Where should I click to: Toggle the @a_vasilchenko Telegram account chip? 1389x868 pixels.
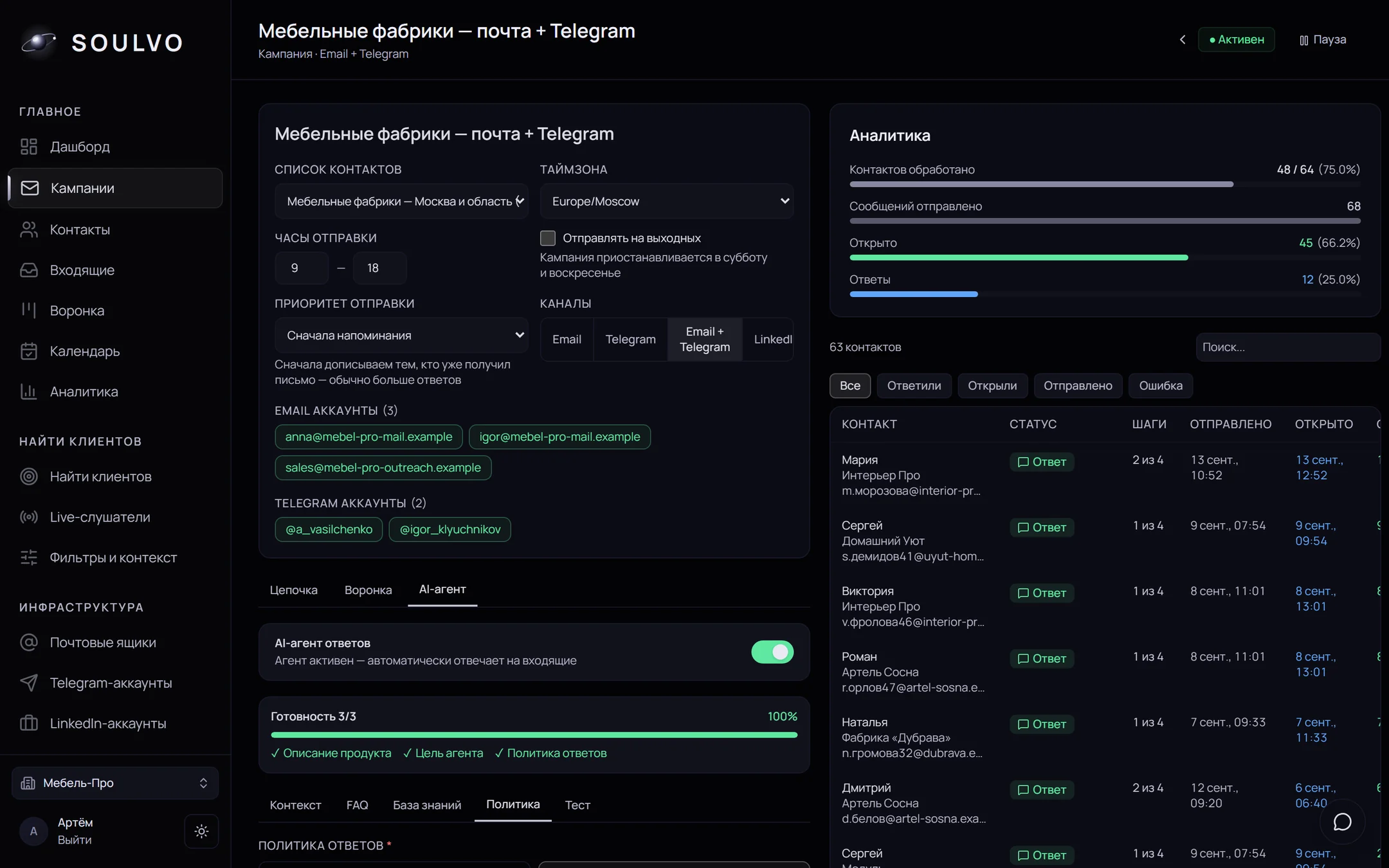coord(329,530)
